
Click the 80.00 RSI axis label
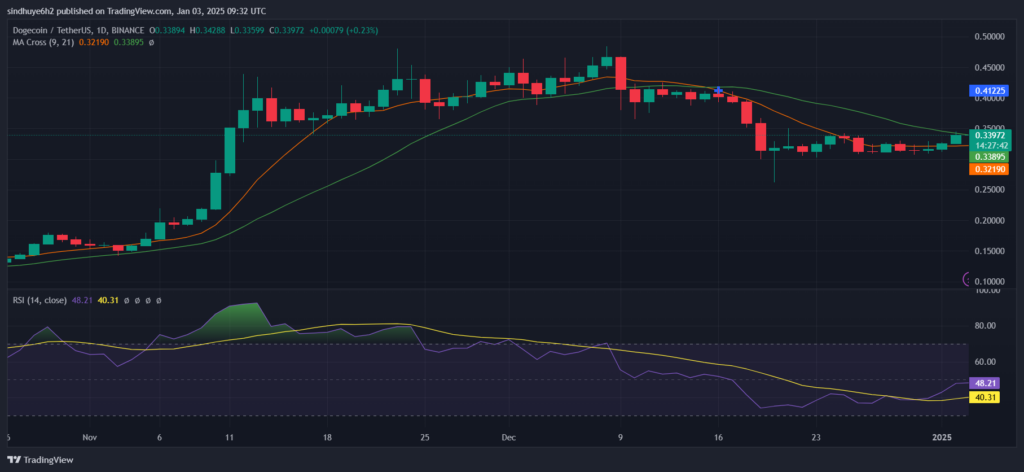tap(985, 326)
